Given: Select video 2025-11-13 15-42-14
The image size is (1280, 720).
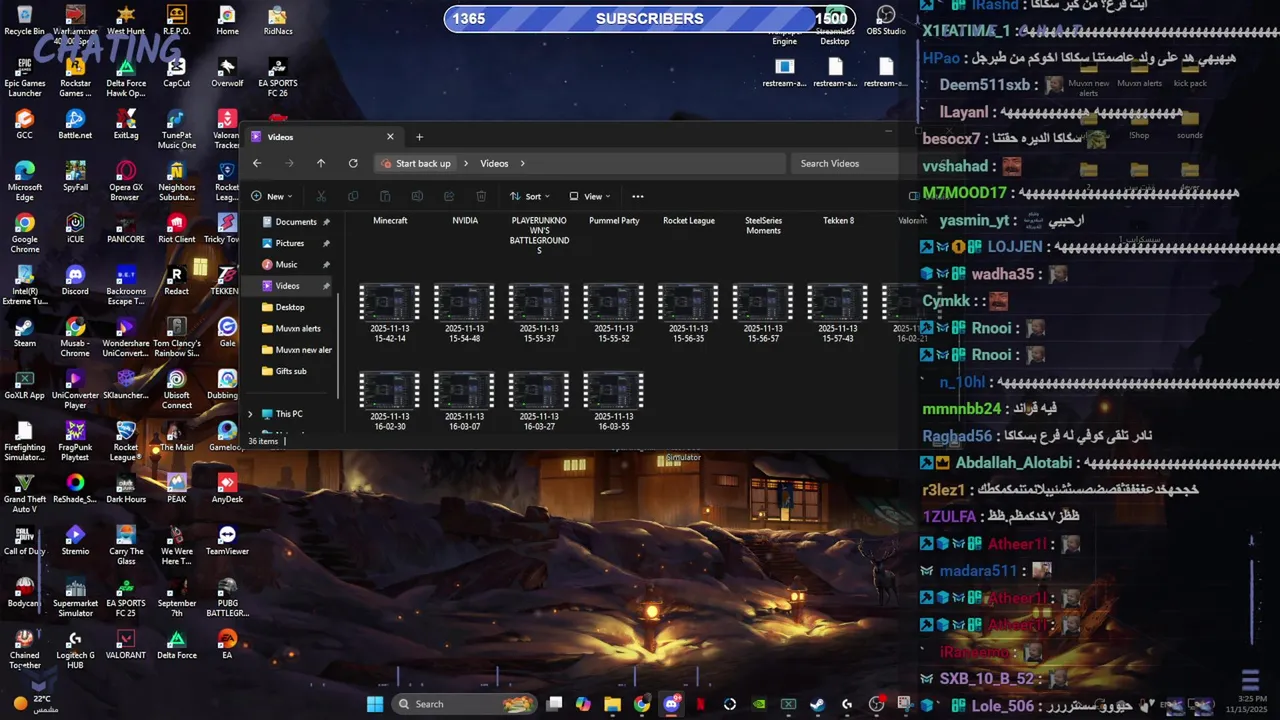Looking at the screenshot, I should 388,313.
